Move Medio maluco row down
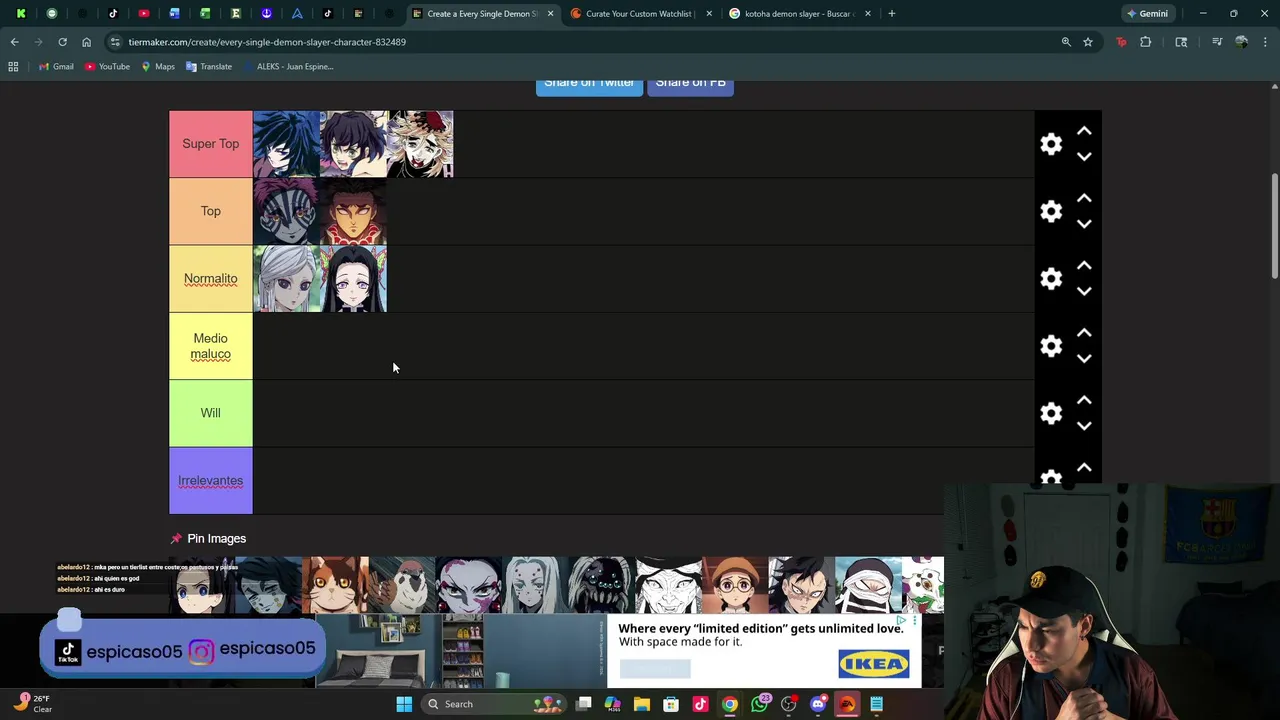The height and width of the screenshot is (720, 1280). click(1084, 359)
